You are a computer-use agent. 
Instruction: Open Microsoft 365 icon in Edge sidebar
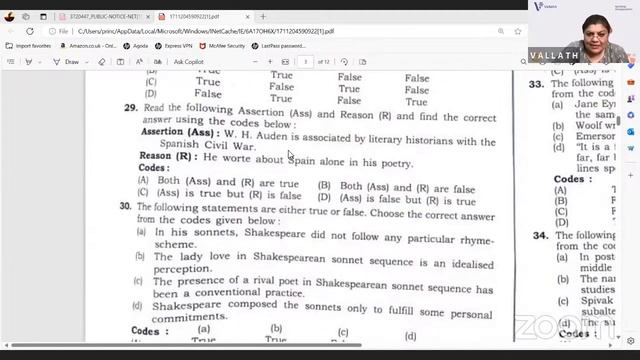click(x=631, y=115)
